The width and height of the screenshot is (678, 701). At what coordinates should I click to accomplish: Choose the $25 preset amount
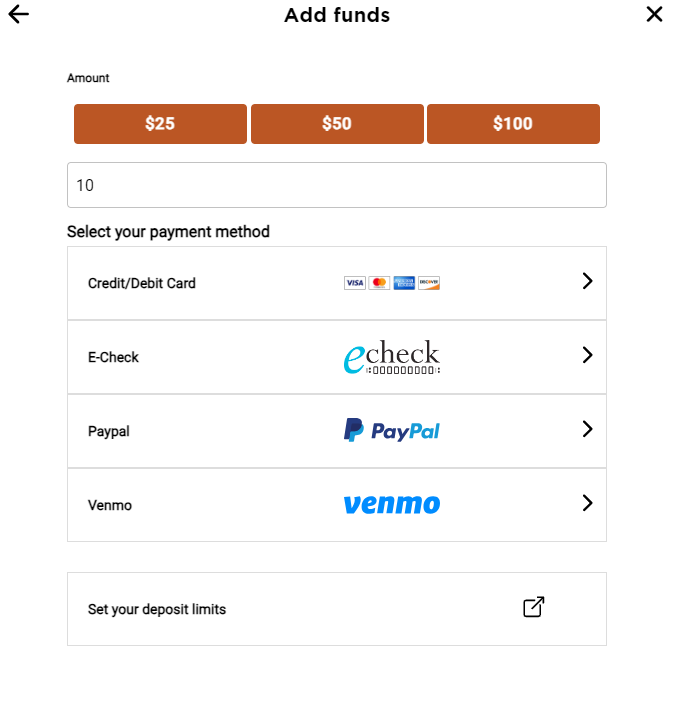point(160,124)
